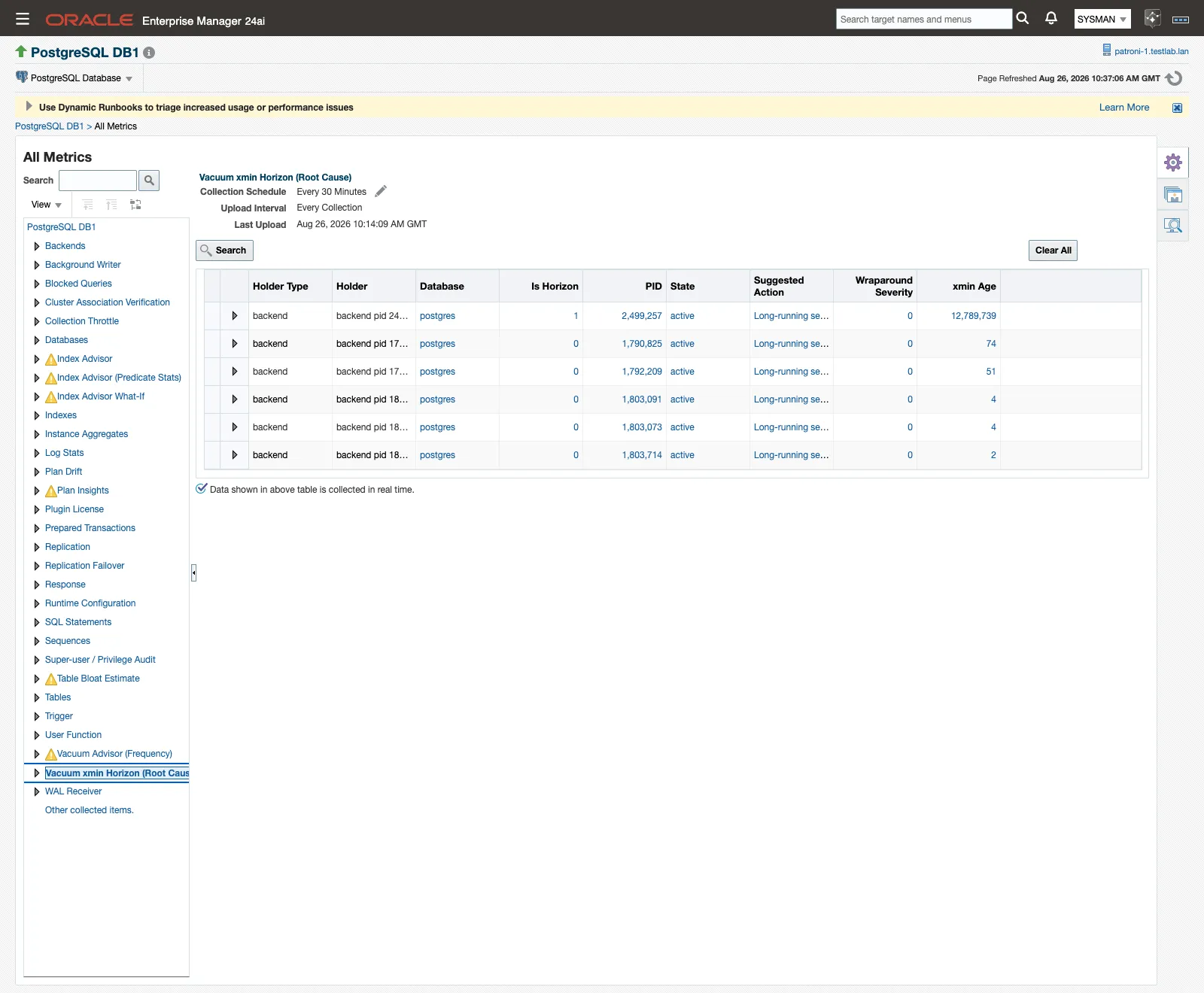The width and height of the screenshot is (1204, 993).
Task: Click Other collected items link
Action: 90,810
